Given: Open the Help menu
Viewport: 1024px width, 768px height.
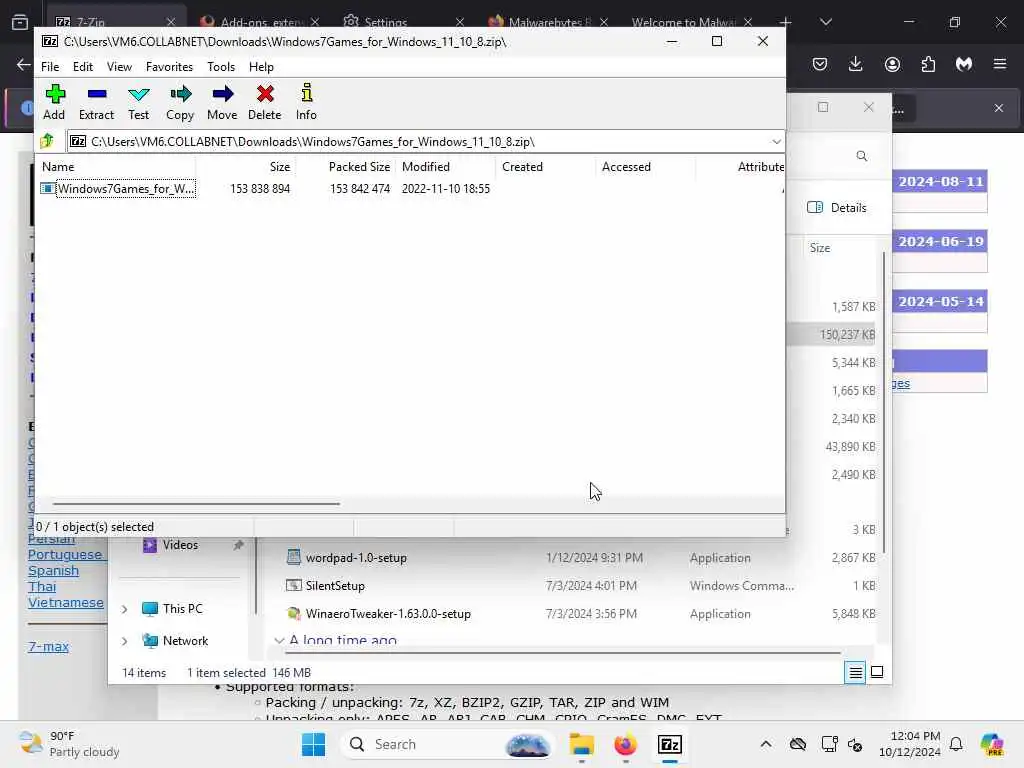Looking at the screenshot, I should pos(261,67).
